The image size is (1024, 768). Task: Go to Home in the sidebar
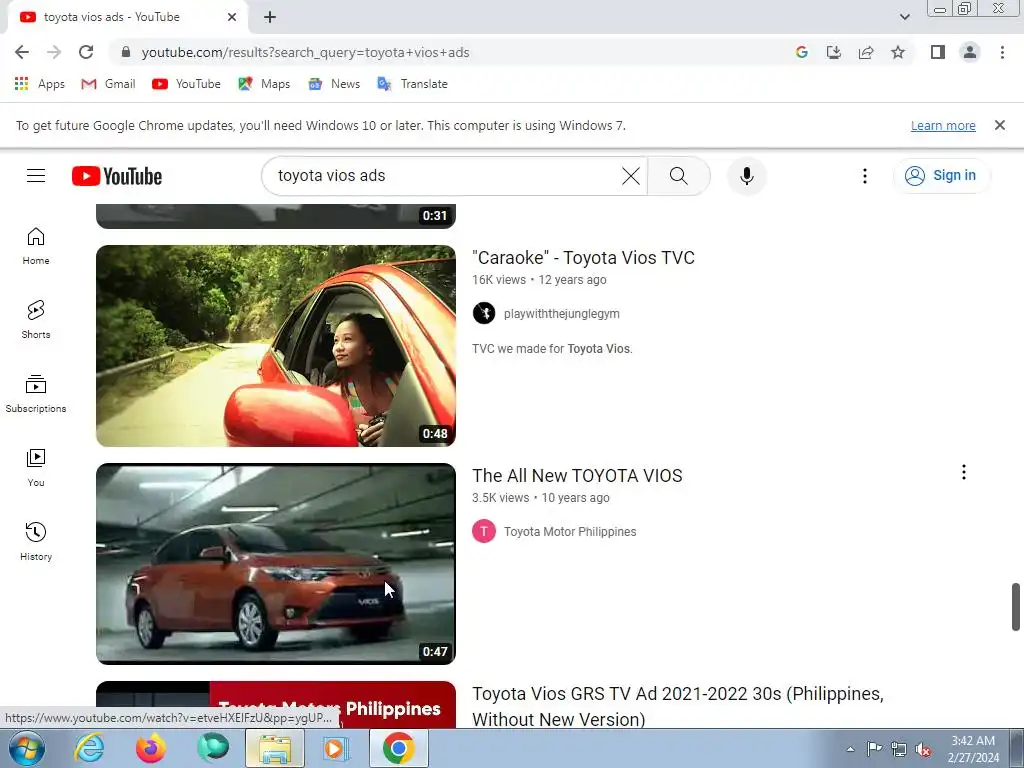(x=36, y=246)
